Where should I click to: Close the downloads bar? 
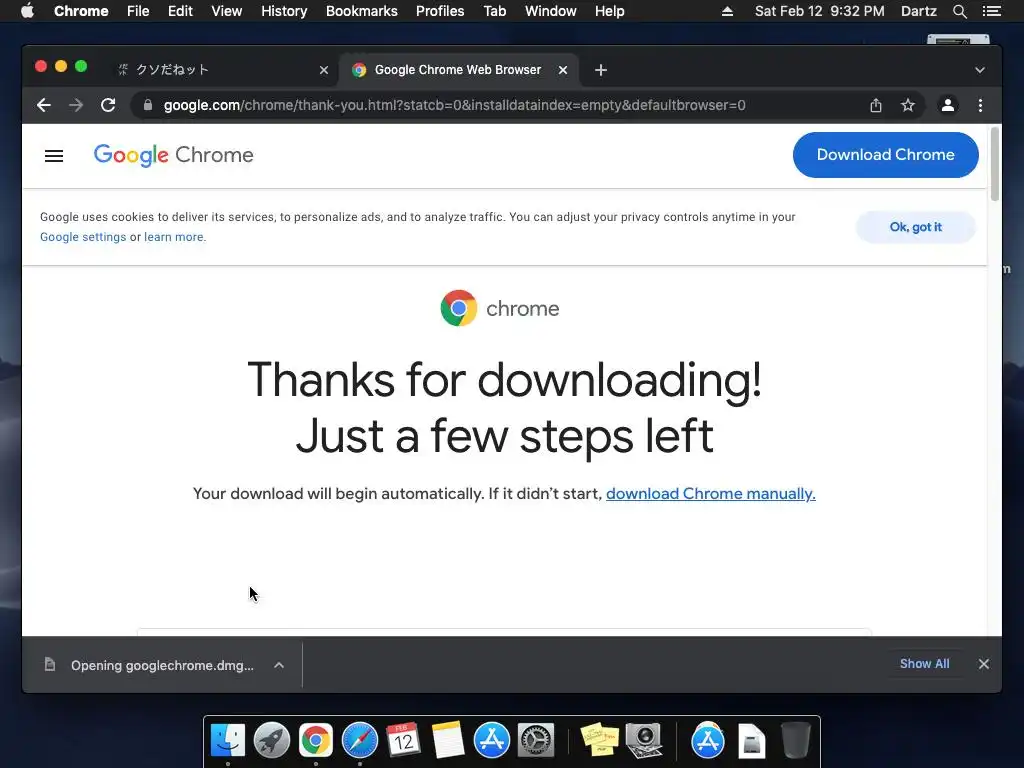[984, 664]
